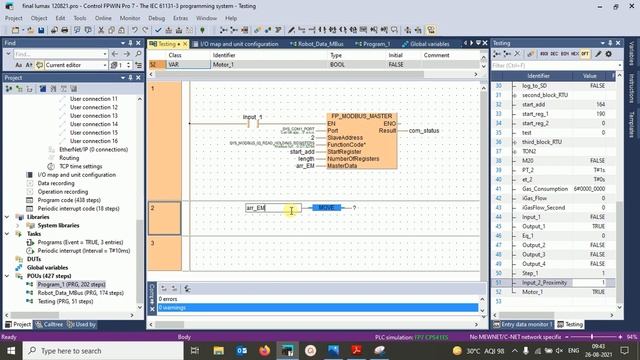Screen dimensions: 640x360
Task: Click the Print icon in the toolbar
Action: (64, 30)
